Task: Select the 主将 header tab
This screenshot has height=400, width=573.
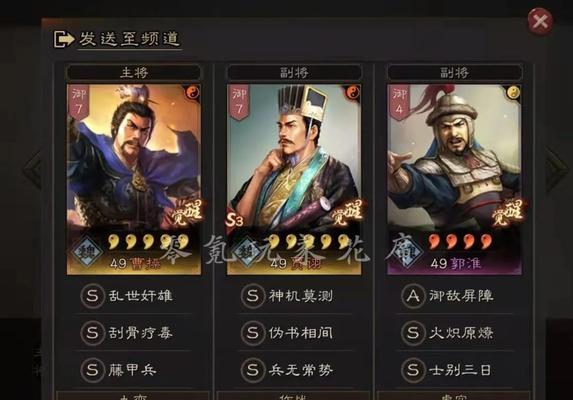Action: point(133,72)
